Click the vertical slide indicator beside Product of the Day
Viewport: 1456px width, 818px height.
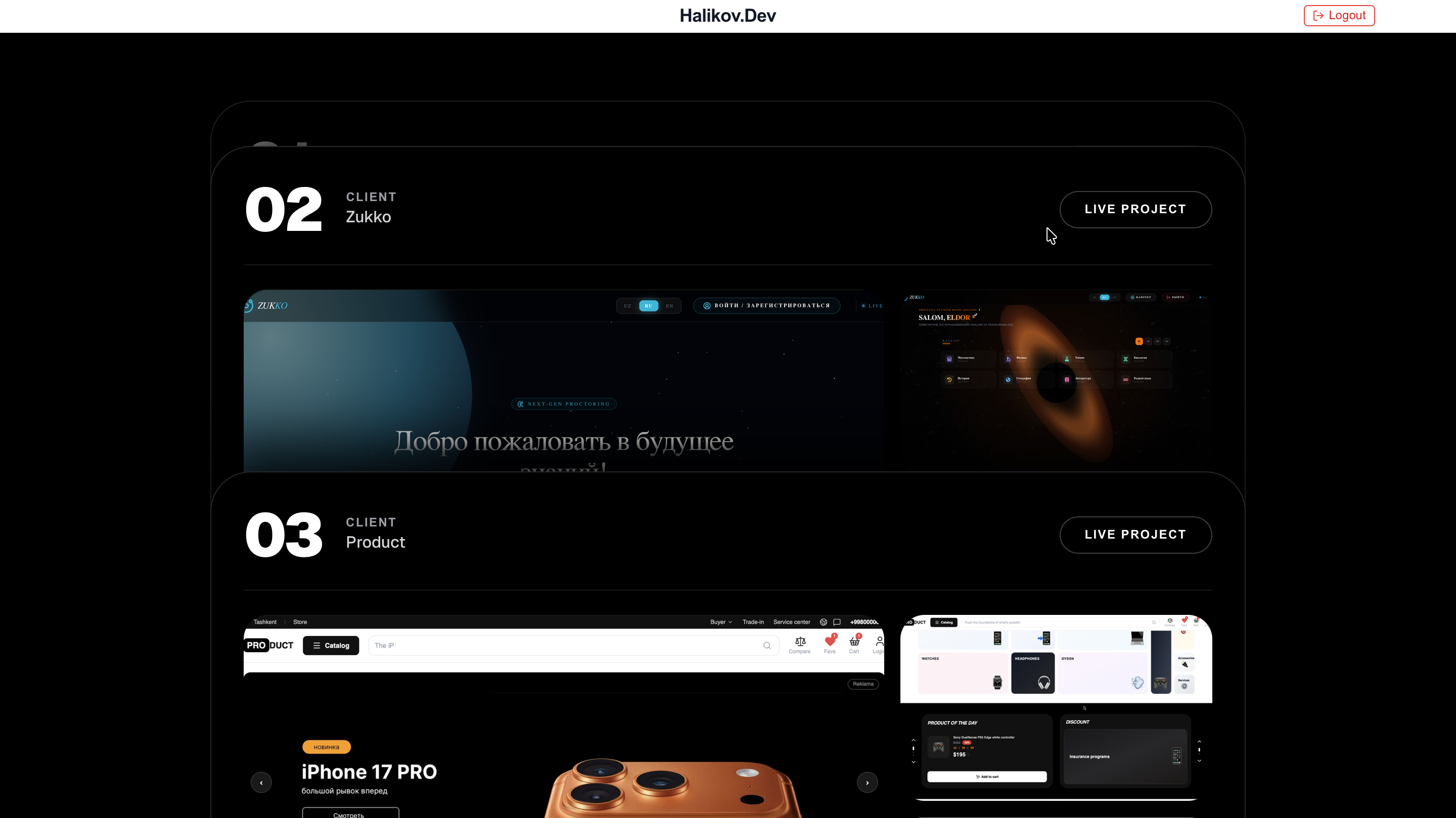(914, 750)
